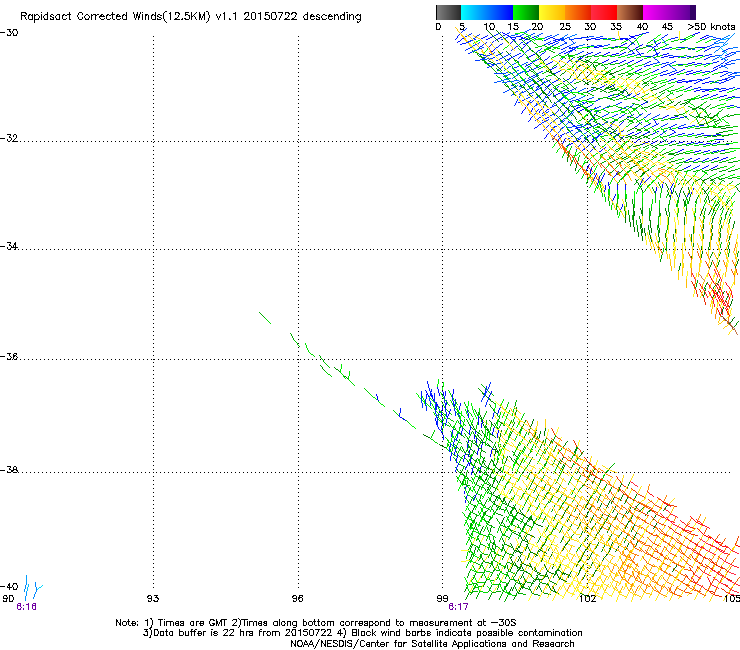Click the light blue wind barbs near longitude 90

[33, 588]
